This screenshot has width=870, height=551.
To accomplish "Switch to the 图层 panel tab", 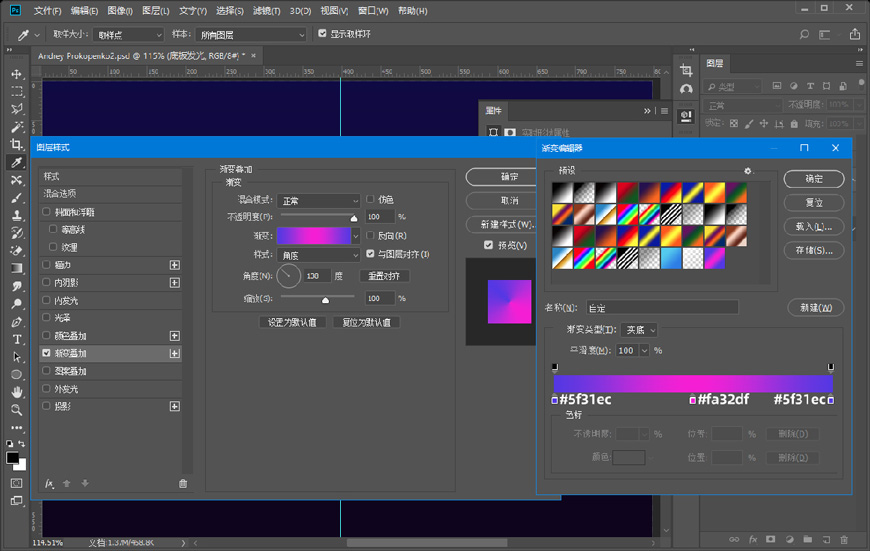I will click(715, 63).
